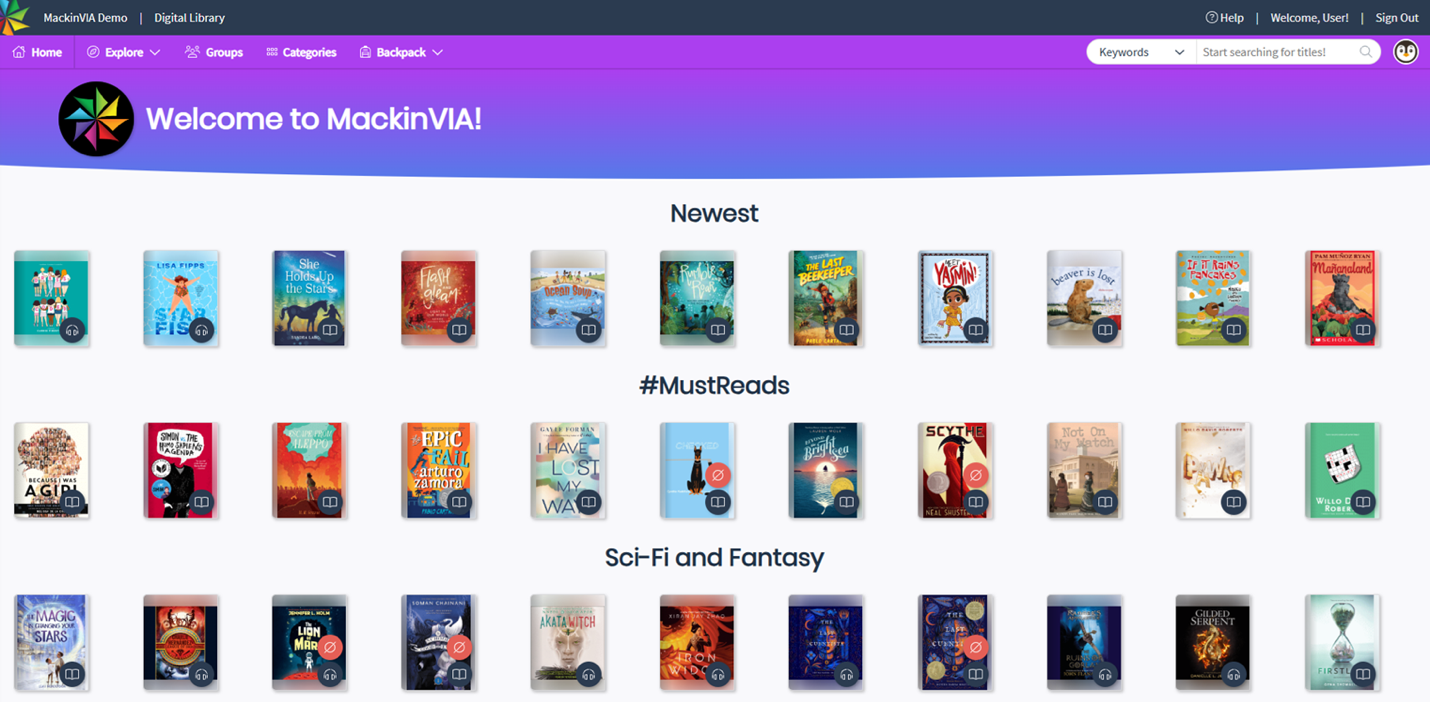Click the search magnifier icon
The image size is (1430, 702).
click(1366, 52)
